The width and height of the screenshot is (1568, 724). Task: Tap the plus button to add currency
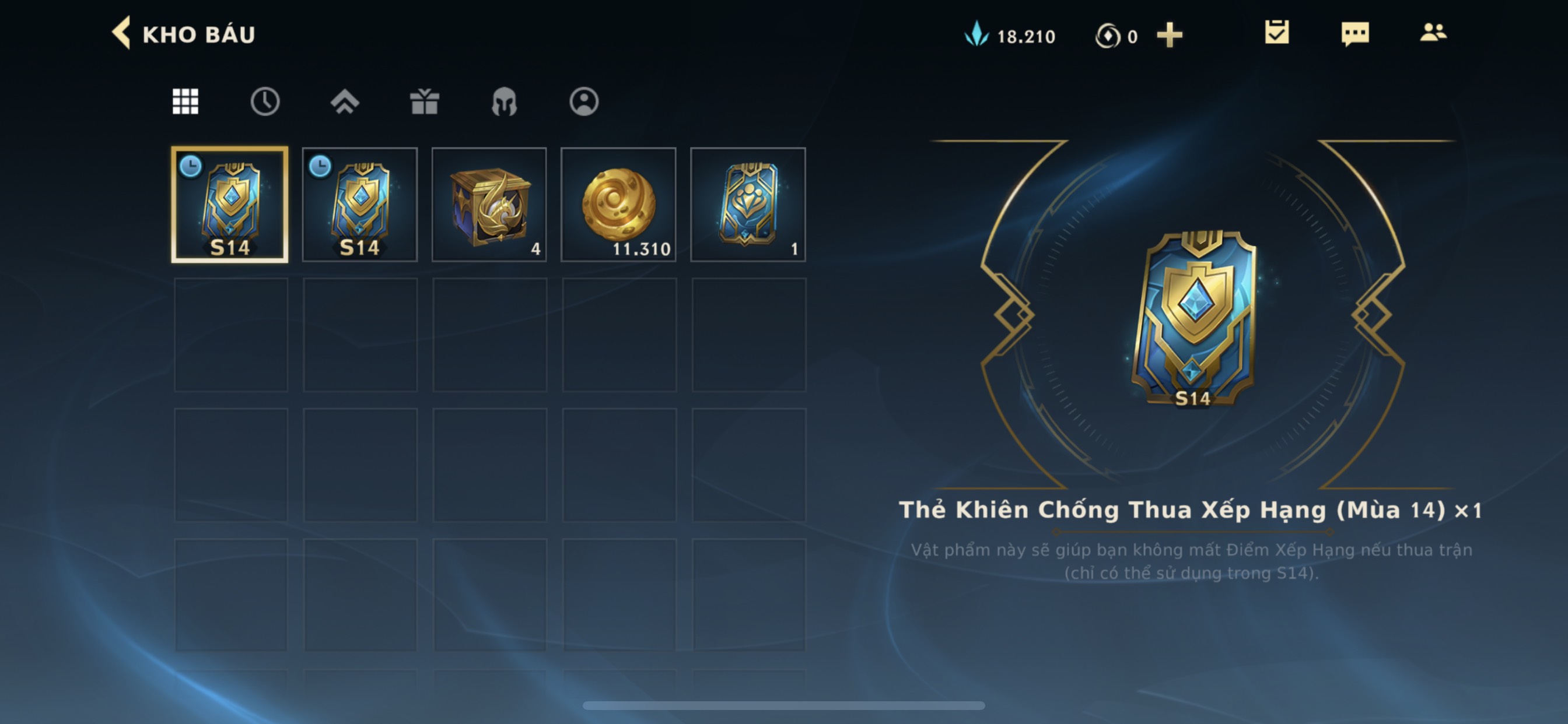(1170, 34)
